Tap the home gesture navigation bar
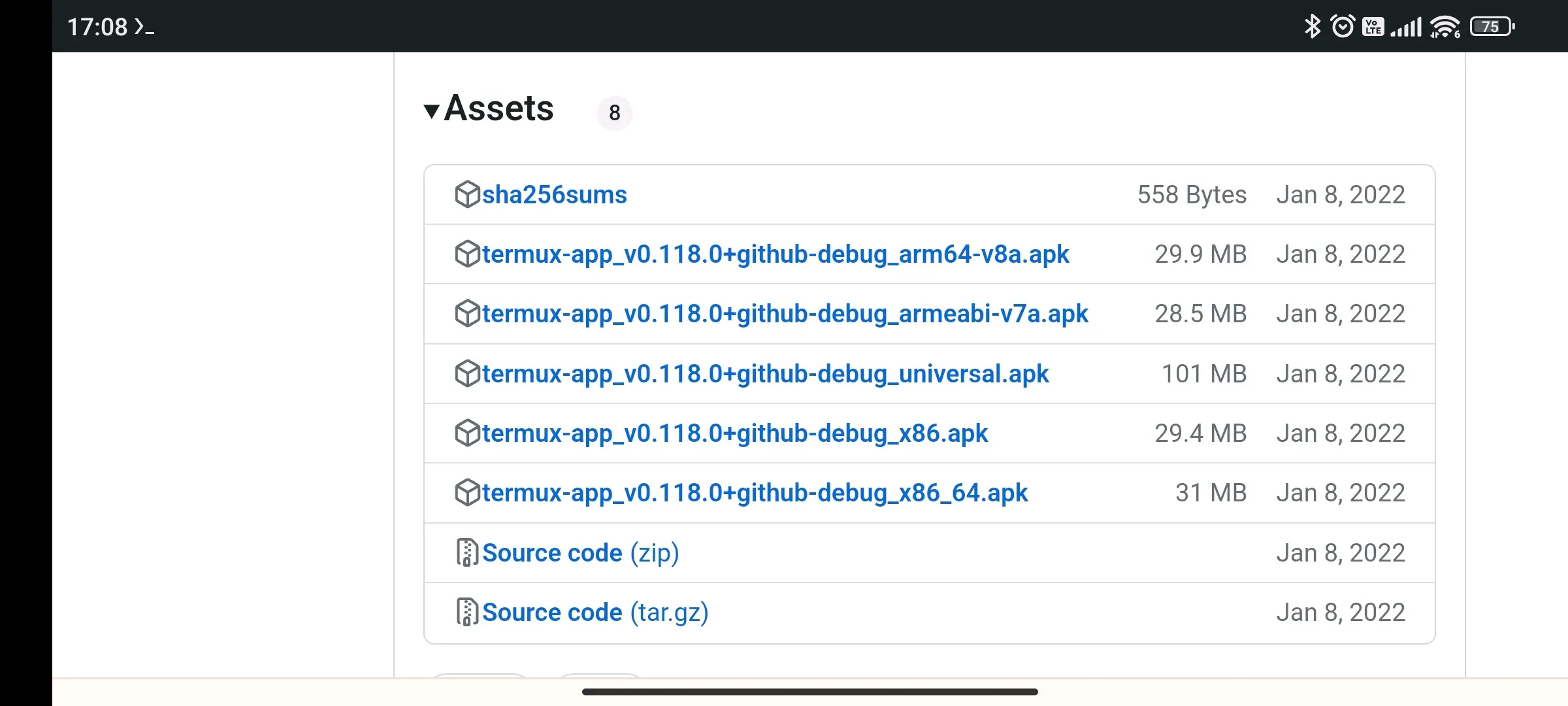This screenshot has height=706, width=1568. tap(809, 692)
